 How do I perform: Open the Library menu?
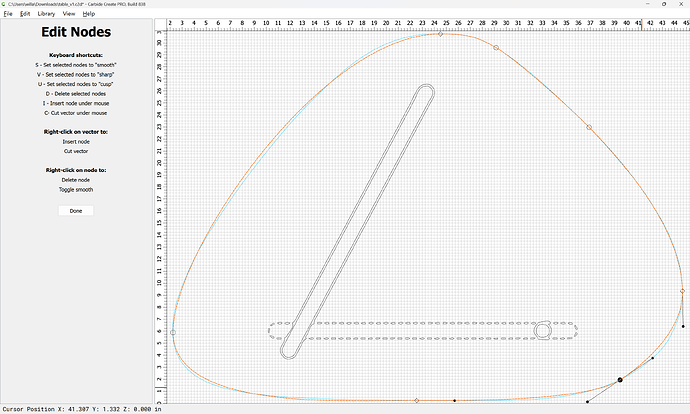[46, 14]
